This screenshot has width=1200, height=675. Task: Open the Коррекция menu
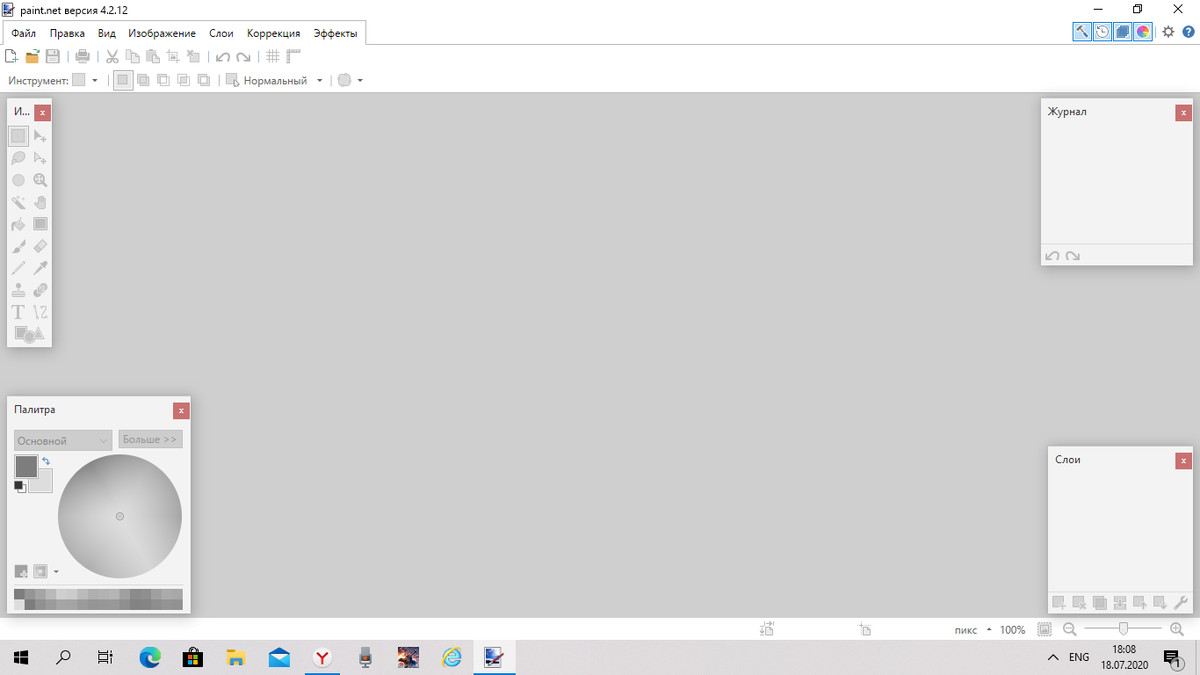pos(274,33)
